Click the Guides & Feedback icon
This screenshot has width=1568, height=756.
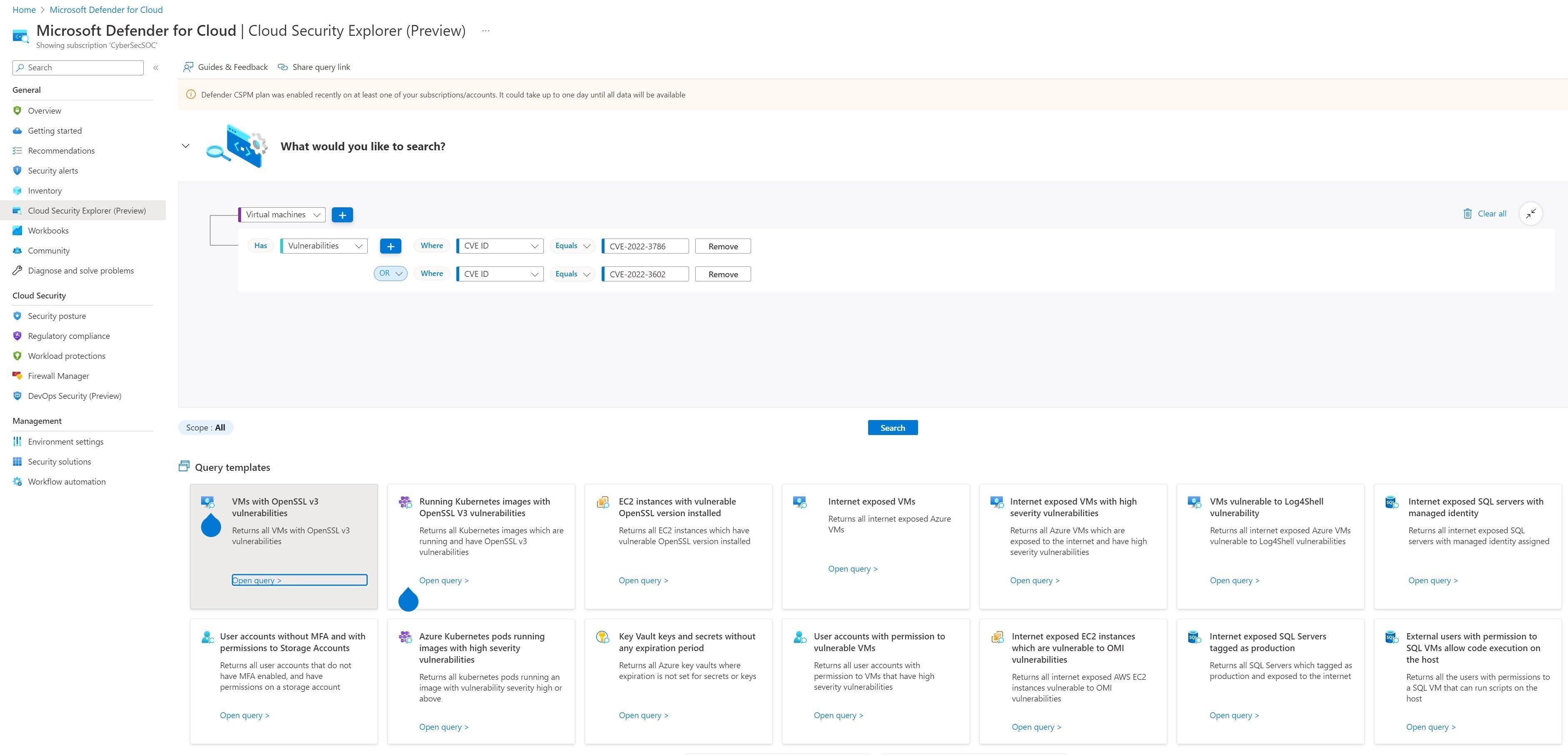click(x=189, y=67)
